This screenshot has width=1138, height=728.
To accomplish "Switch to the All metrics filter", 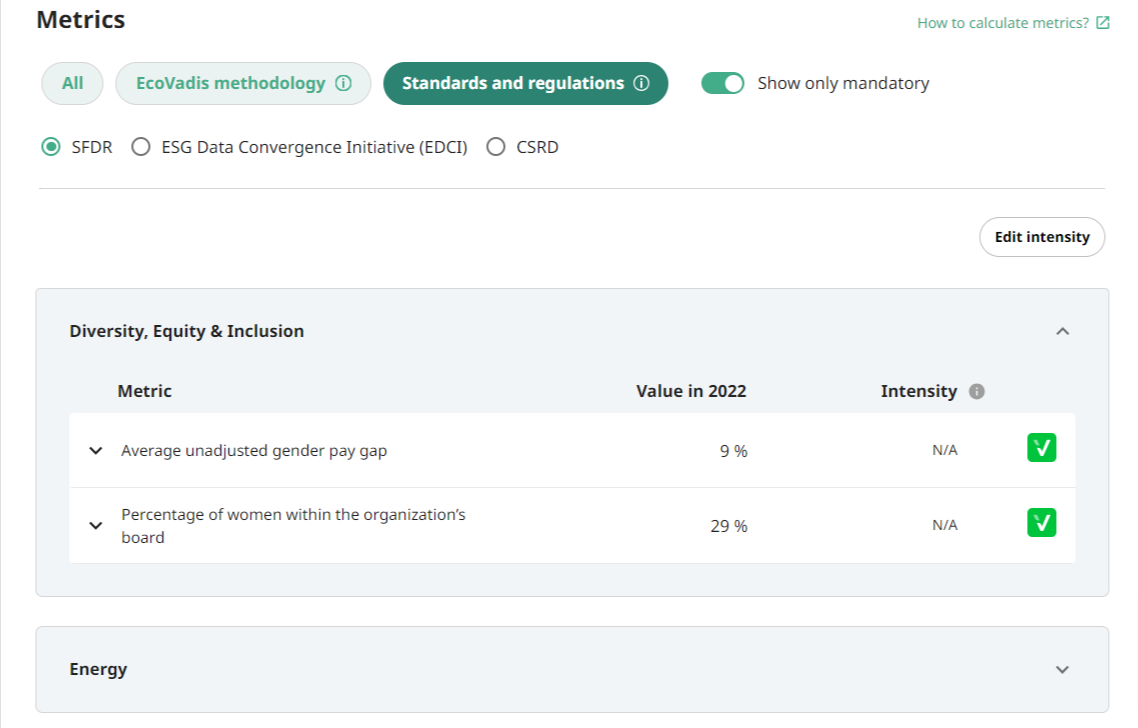I will pyautogui.click(x=73, y=83).
